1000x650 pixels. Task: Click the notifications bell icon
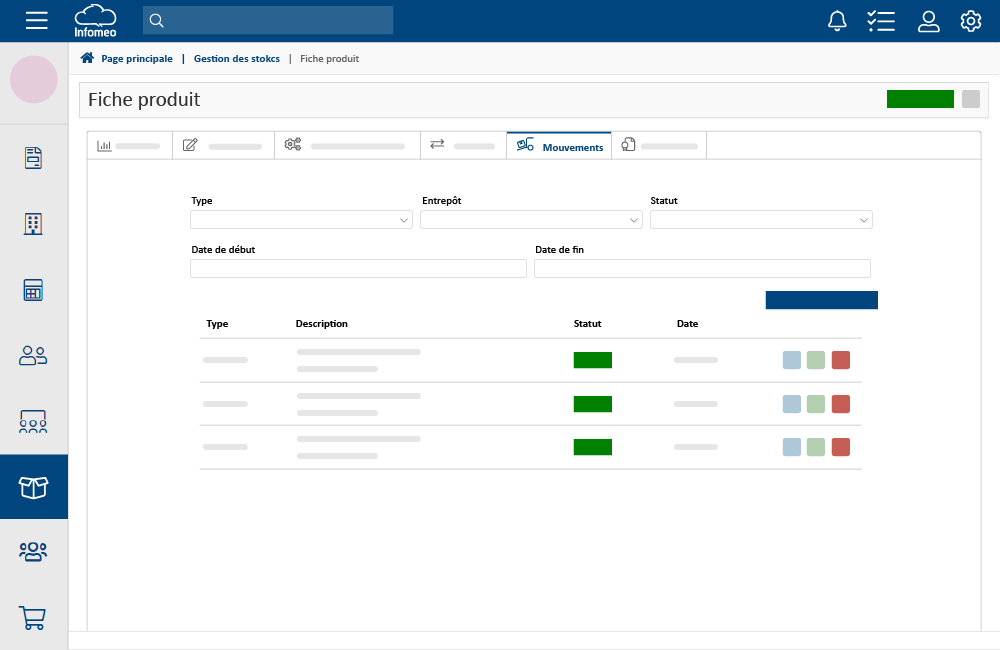coord(837,21)
